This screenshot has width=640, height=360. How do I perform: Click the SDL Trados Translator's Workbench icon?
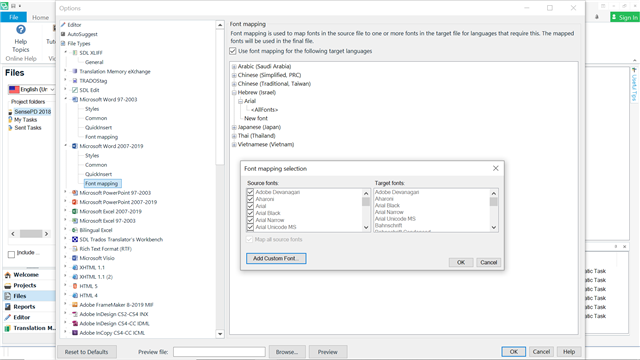point(75,240)
